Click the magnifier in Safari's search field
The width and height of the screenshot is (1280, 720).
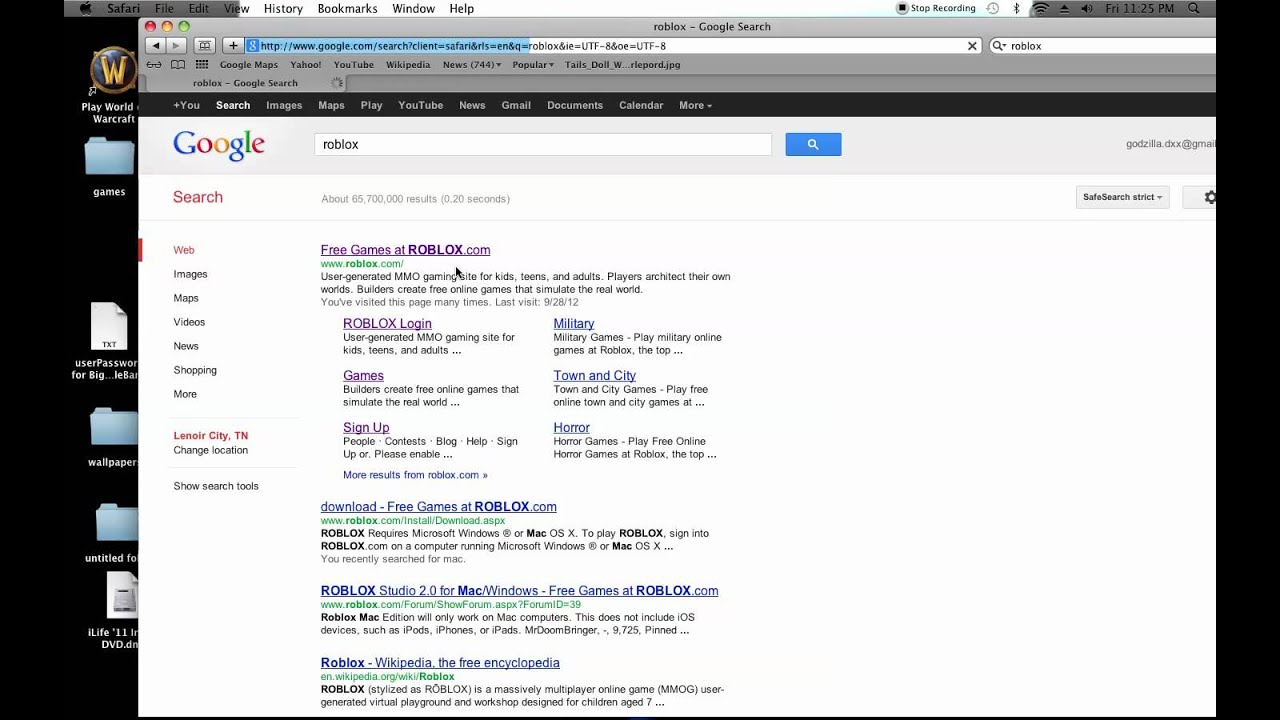coord(998,46)
